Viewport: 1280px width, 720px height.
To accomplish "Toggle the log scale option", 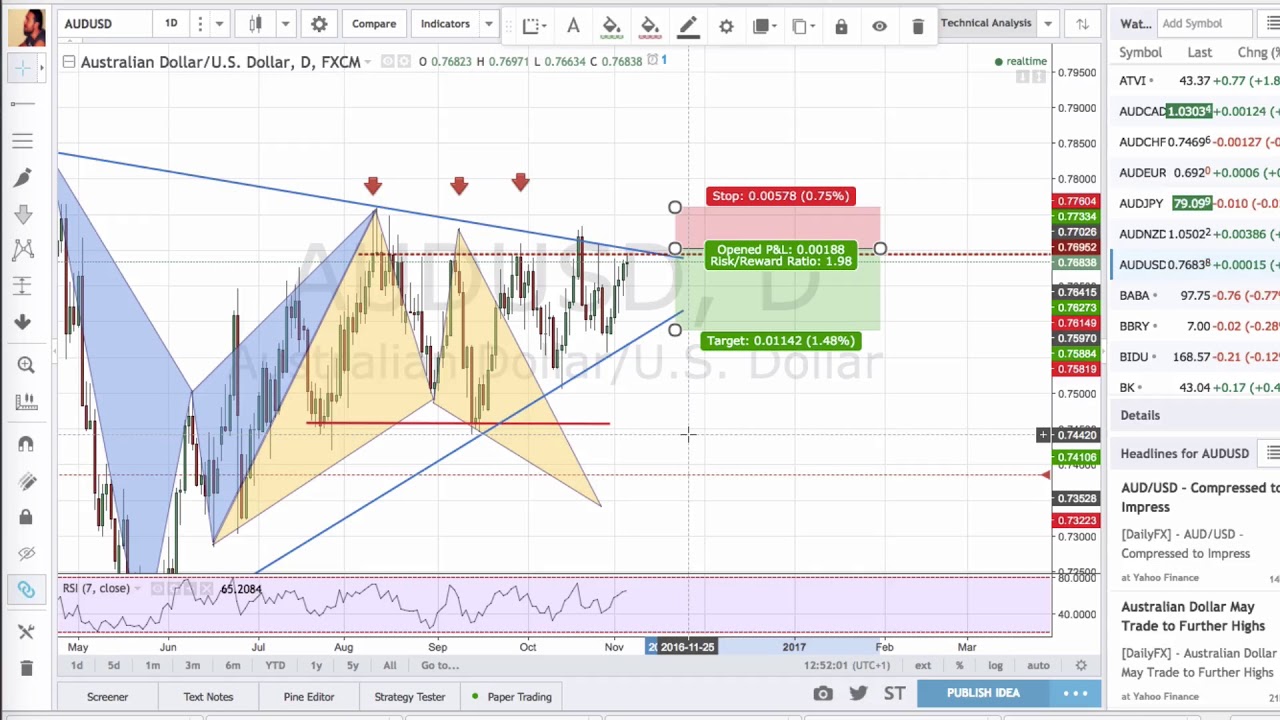I will pyautogui.click(x=995, y=666).
